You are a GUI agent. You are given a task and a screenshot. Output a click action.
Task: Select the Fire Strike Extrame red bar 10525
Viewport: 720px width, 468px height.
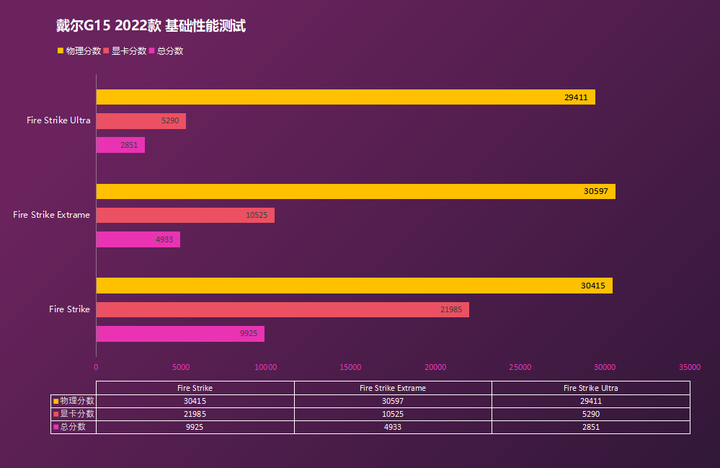(186, 215)
